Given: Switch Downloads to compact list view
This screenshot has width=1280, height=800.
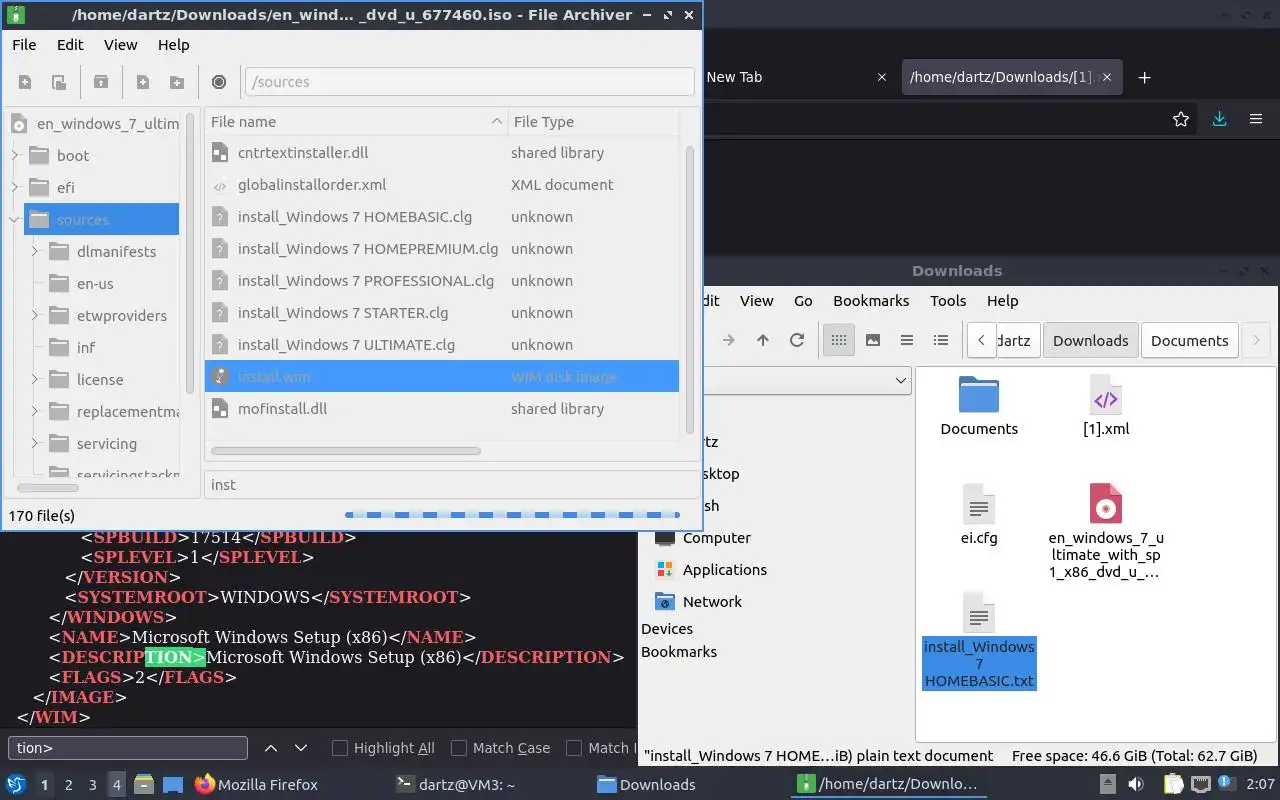Looking at the screenshot, I should pos(907,340).
